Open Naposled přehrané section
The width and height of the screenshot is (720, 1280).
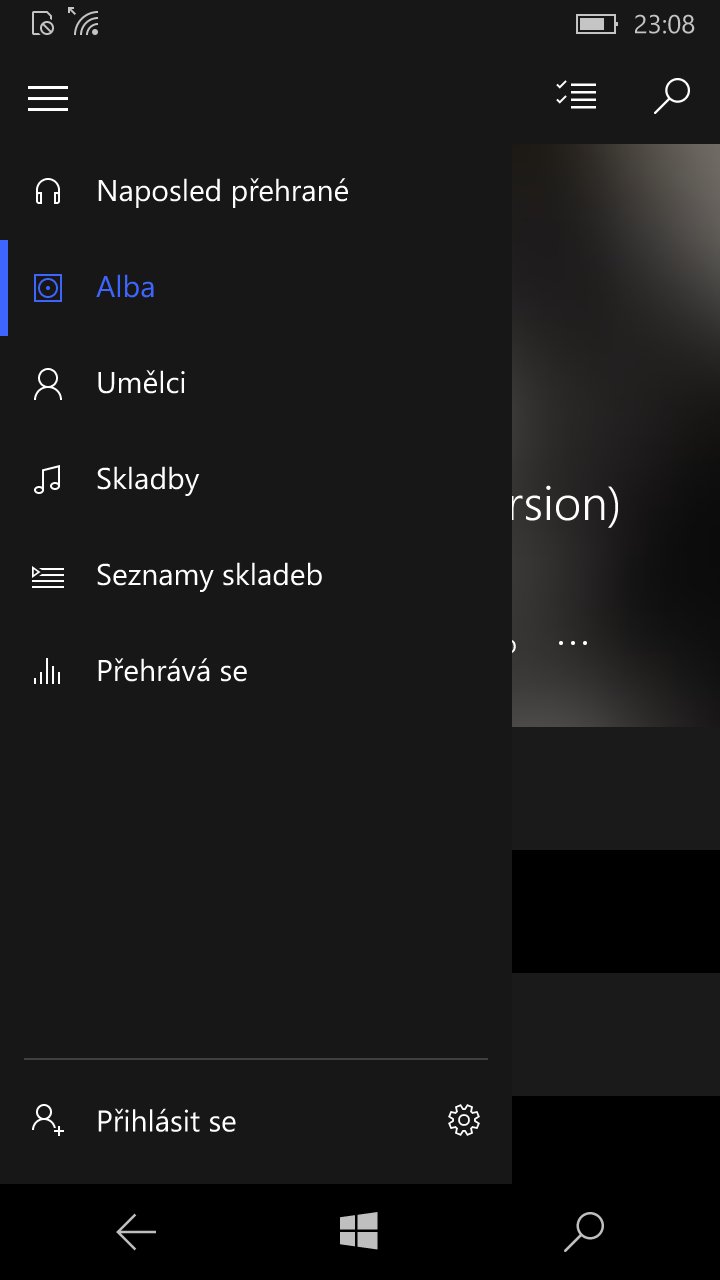223,191
